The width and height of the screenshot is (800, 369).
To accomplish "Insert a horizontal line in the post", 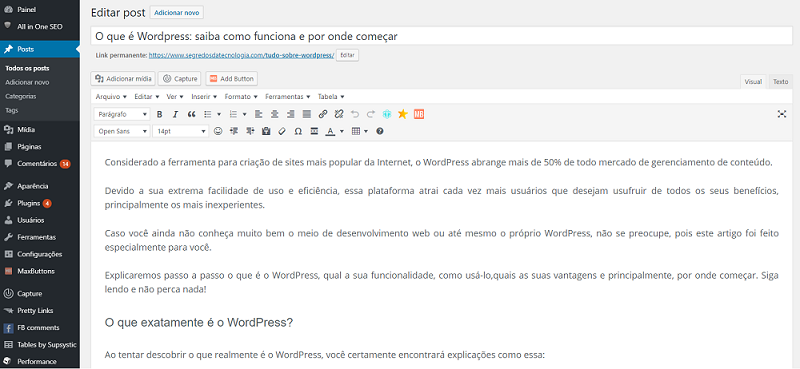I will 314,131.
